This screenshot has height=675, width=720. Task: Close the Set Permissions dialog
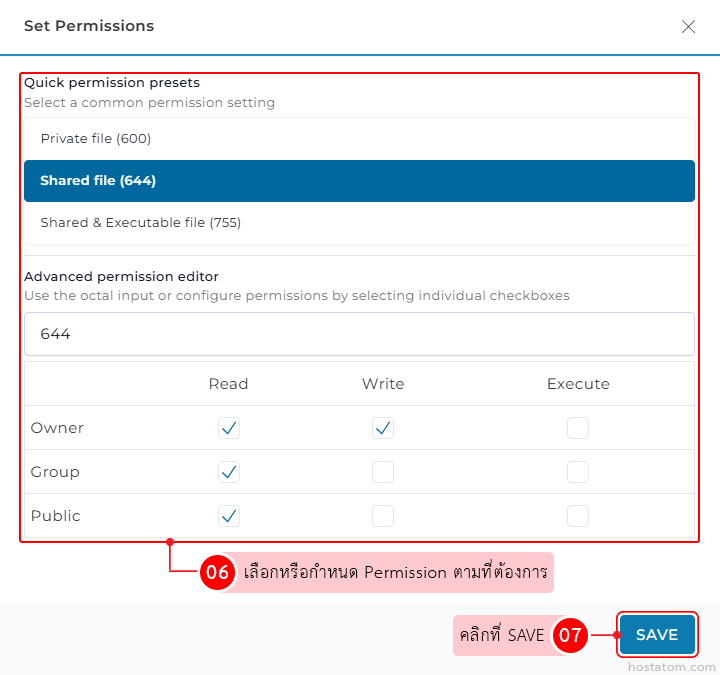point(688,27)
